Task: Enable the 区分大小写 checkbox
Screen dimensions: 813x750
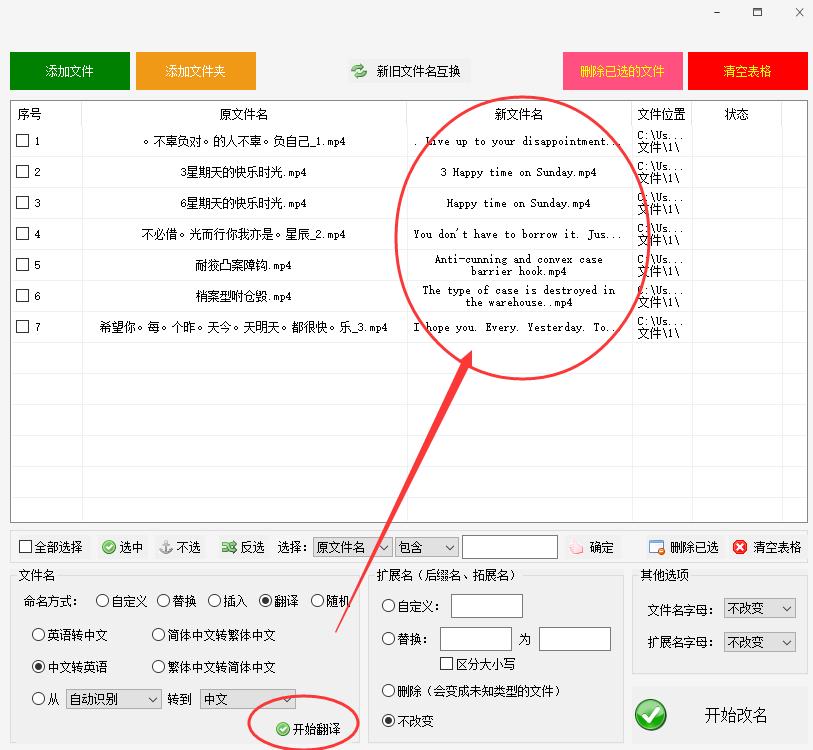Action: (445, 664)
